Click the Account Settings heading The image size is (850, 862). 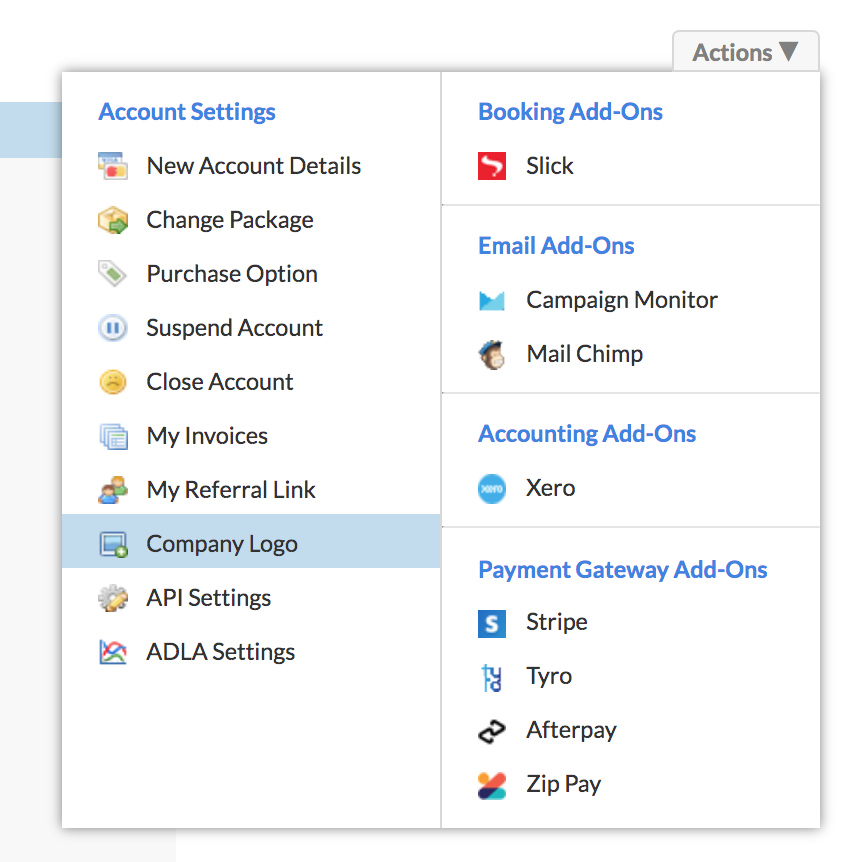(187, 112)
